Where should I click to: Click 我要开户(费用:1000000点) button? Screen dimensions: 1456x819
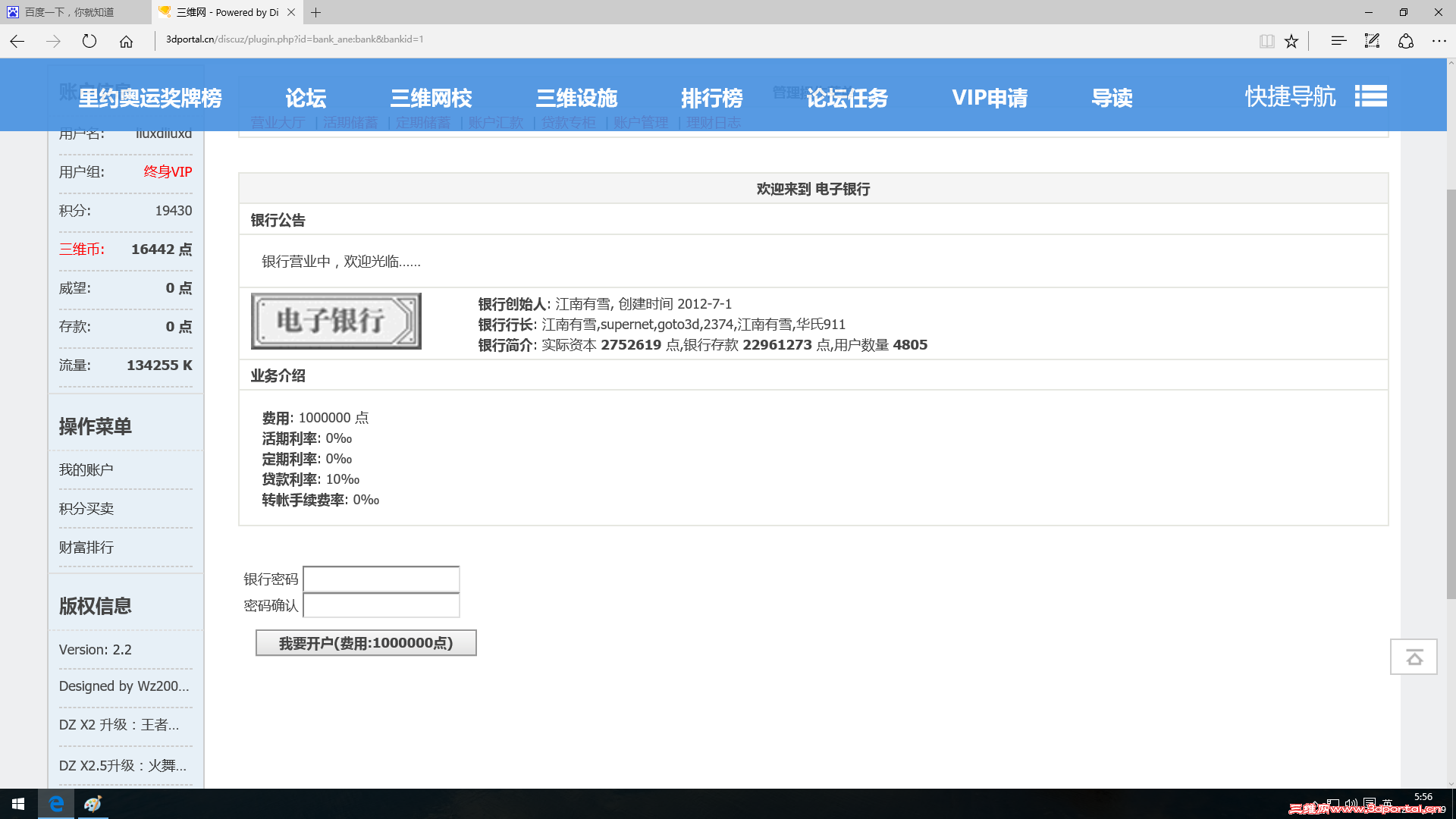tap(366, 642)
